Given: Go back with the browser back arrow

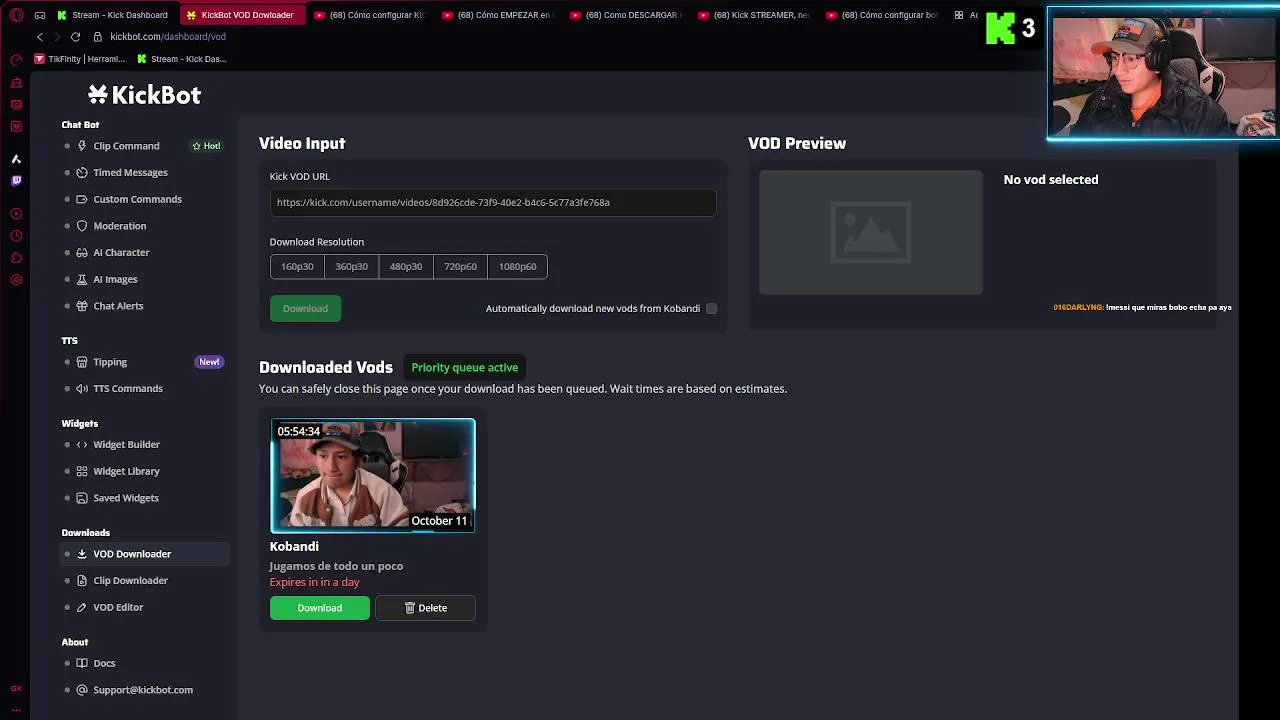Looking at the screenshot, I should coord(40,37).
